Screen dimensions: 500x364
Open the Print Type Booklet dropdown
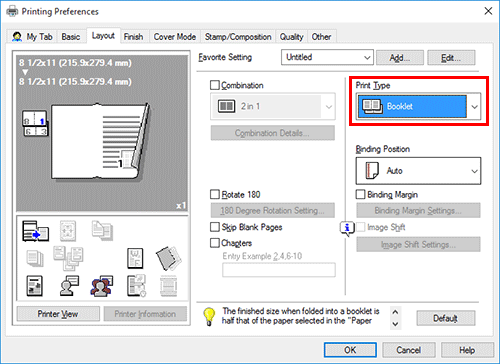click(x=418, y=106)
